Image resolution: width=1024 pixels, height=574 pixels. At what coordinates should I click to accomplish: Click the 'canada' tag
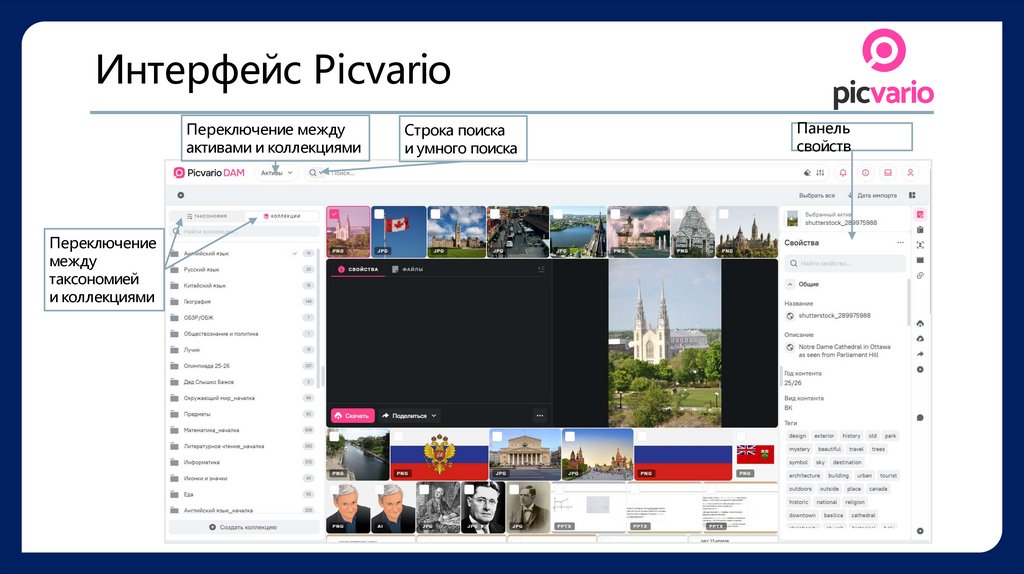pyautogui.click(x=878, y=488)
